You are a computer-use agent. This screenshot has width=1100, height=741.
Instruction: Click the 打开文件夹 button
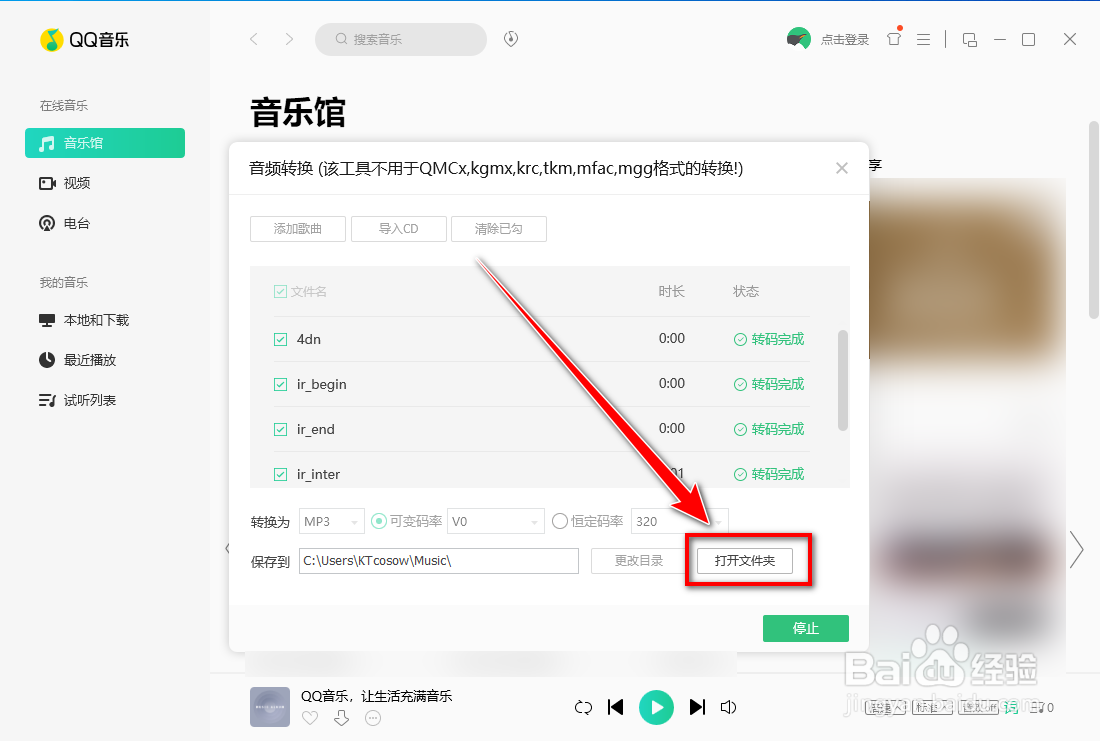click(x=745, y=561)
